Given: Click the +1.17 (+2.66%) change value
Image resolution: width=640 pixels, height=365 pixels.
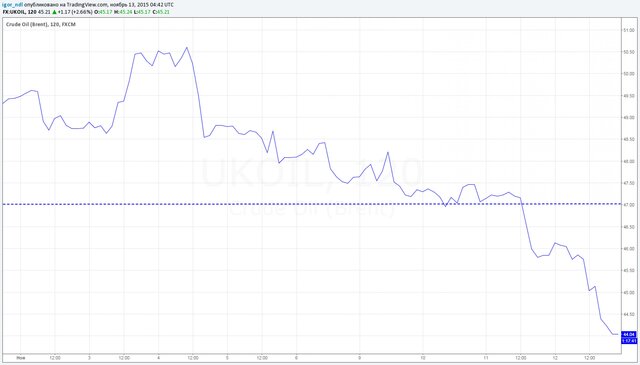Looking at the screenshot, I should tap(75, 12).
